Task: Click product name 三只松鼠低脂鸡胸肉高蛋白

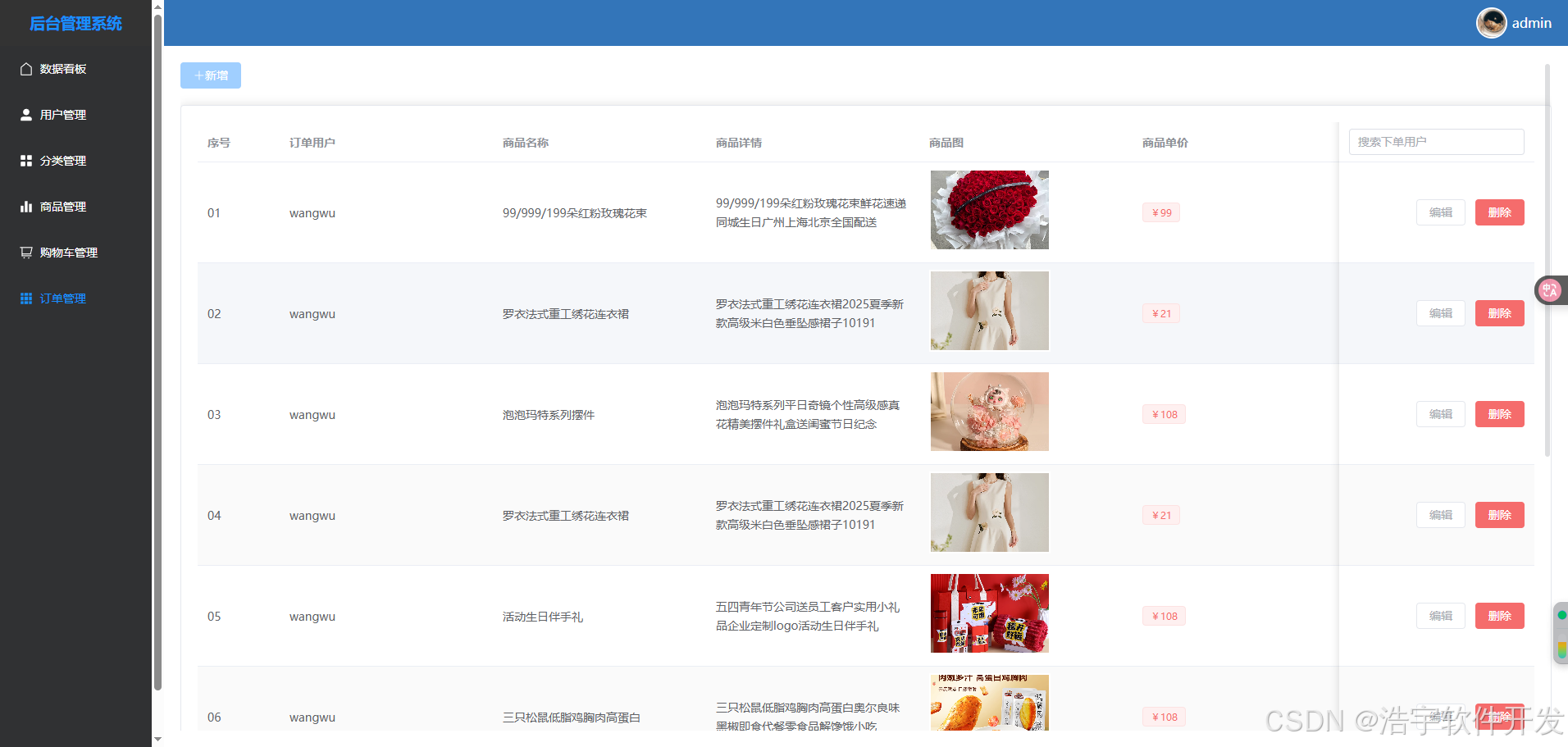Action: pyautogui.click(x=572, y=717)
